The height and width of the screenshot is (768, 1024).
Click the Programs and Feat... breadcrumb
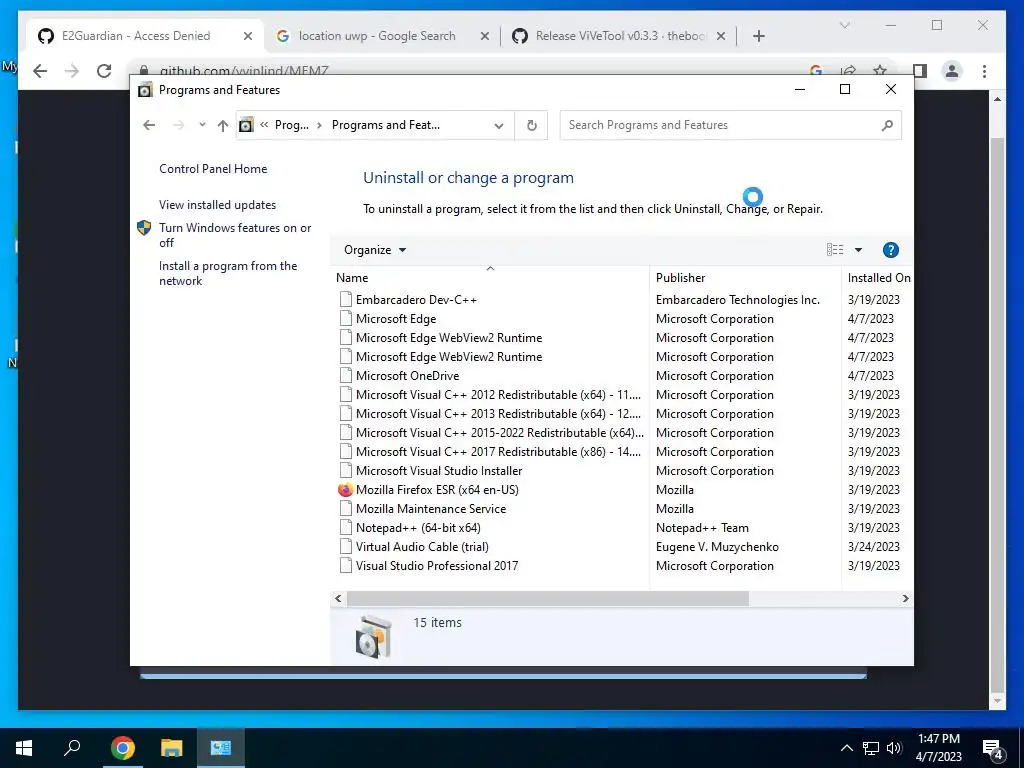[x=385, y=125]
